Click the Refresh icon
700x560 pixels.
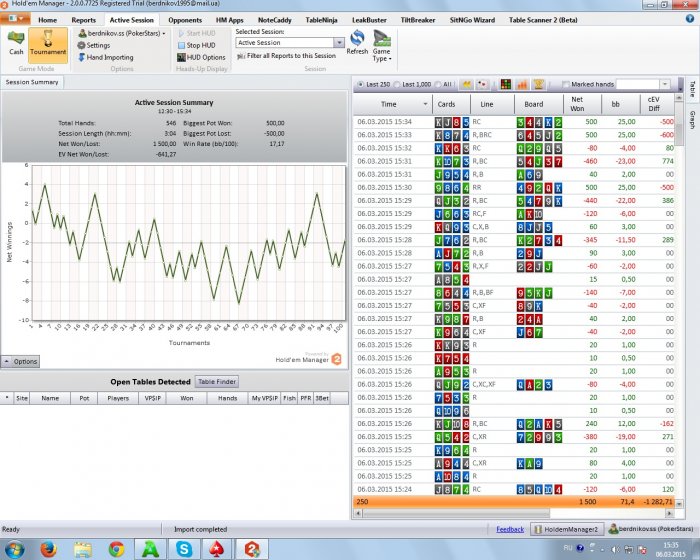point(357,43)
